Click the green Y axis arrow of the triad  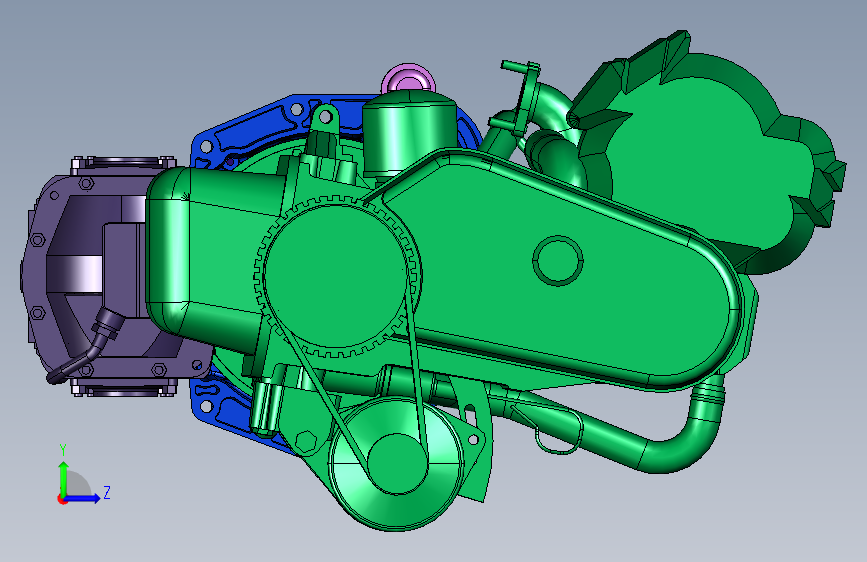(x=64, y=477)
